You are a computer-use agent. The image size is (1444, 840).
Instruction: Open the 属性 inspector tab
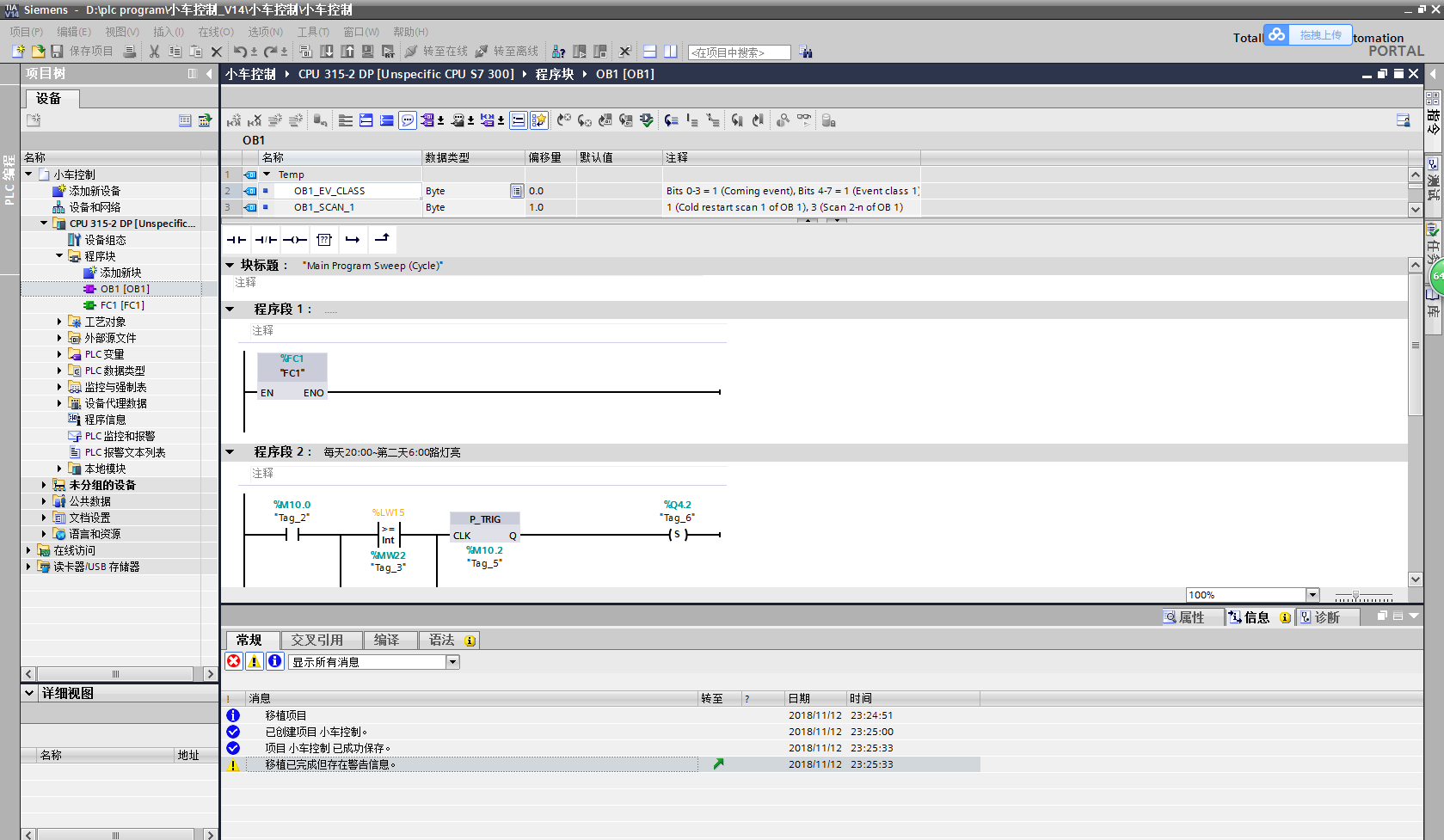point(1191,617)
